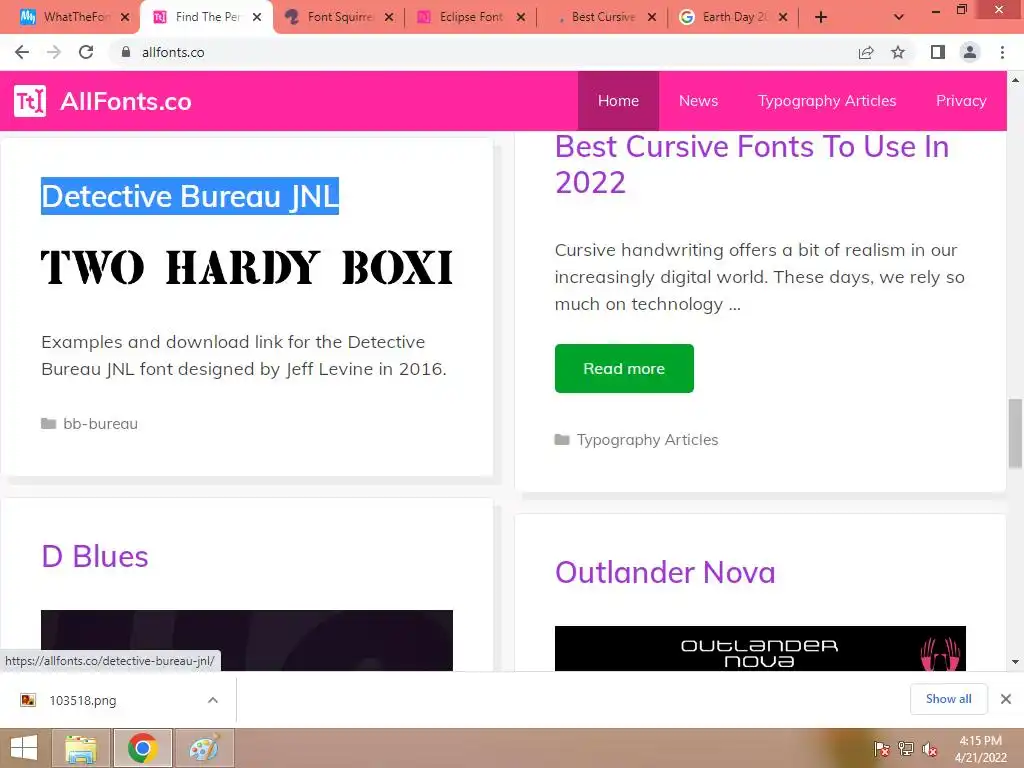Open Typography Articles category link
Screen dimensions: 1024x768
tap(647, 440)
